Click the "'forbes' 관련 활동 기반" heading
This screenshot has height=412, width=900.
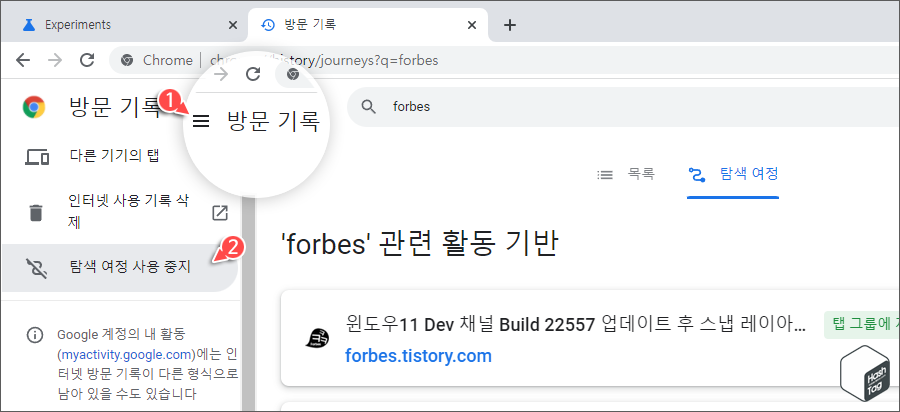click(x=420, y=245)
